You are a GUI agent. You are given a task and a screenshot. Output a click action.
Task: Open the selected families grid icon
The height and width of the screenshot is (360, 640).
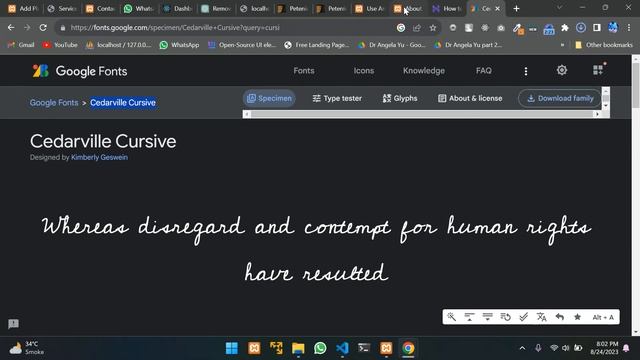pos(598,70)
